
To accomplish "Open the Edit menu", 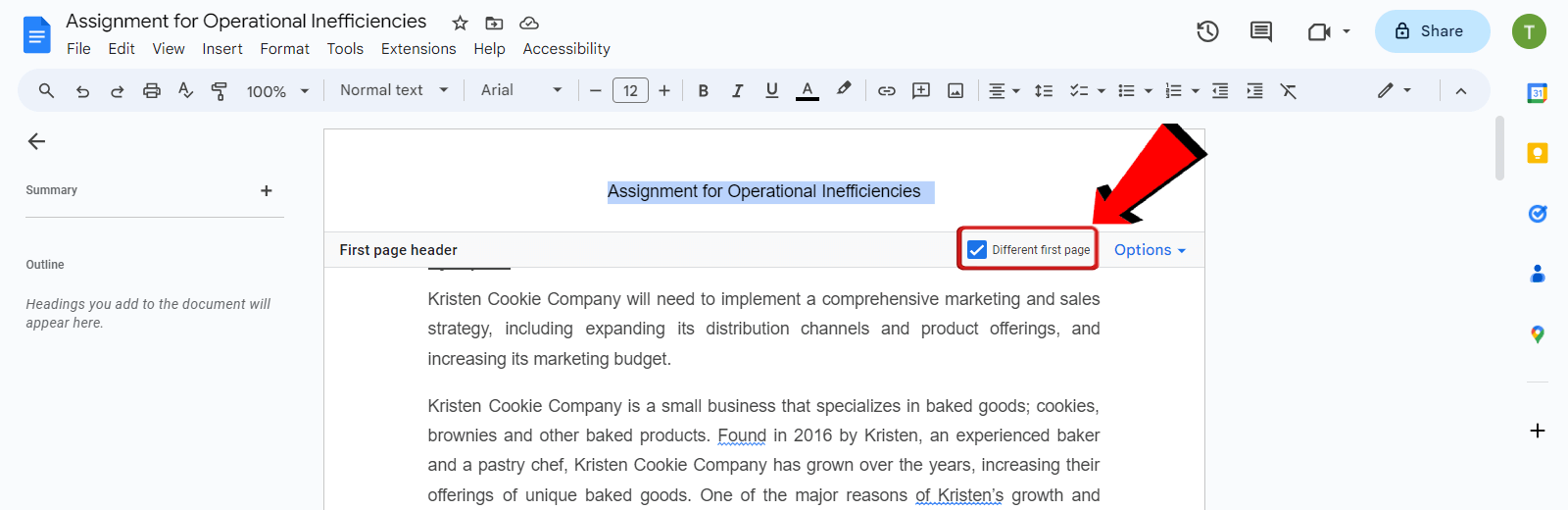I will point(122,49).
